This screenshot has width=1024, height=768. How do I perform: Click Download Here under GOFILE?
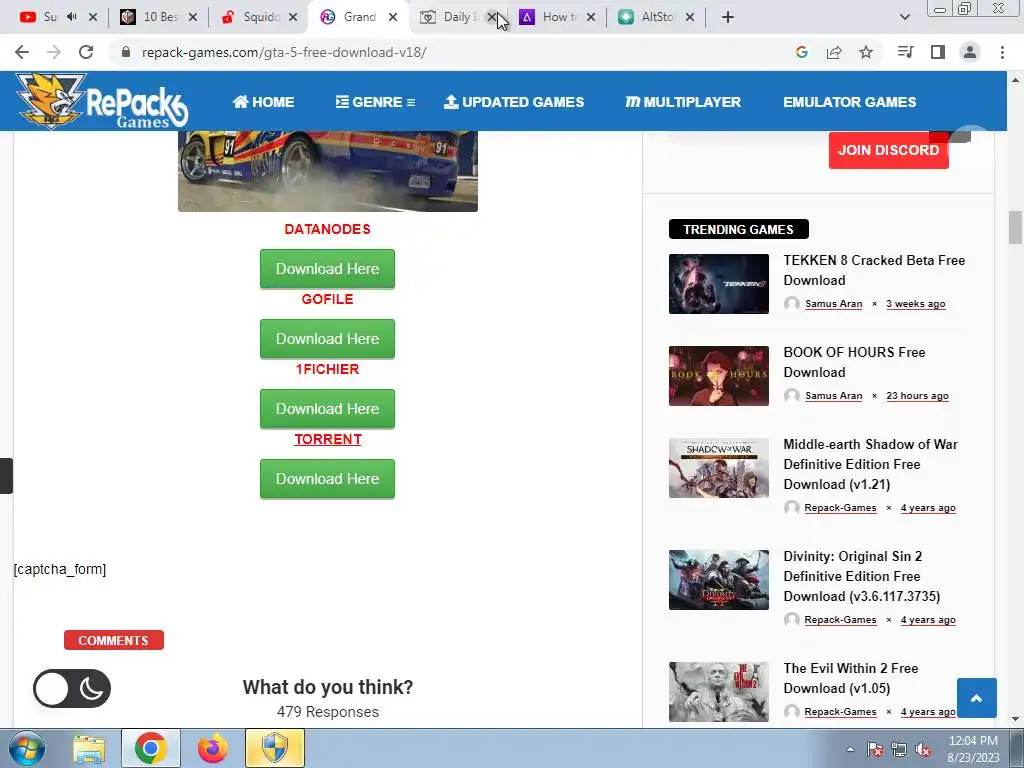tap(327, 338)
